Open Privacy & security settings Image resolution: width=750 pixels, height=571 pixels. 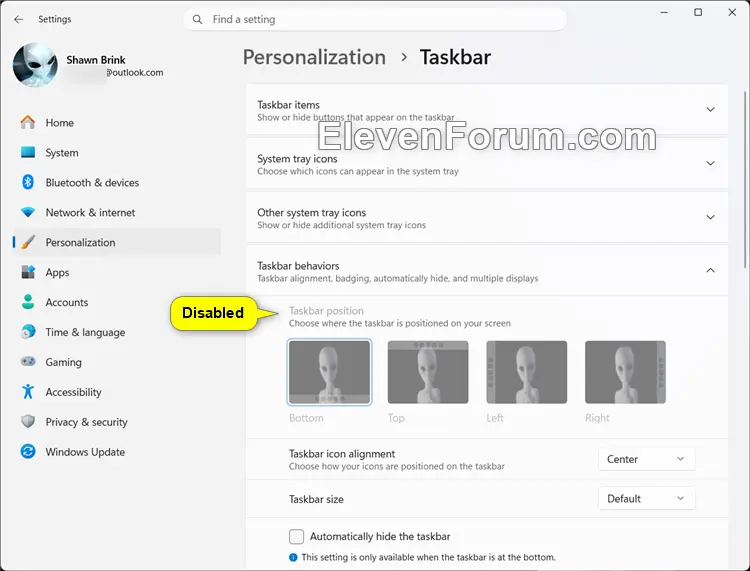(117, 422)
